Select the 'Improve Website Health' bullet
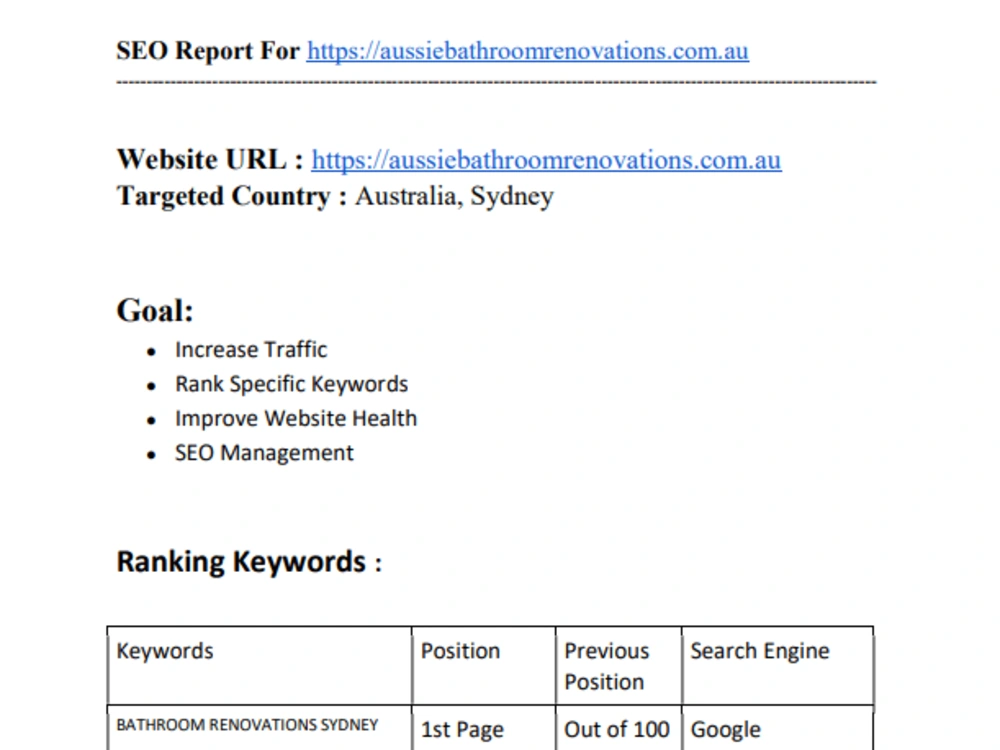 click(x=296, y=418)
